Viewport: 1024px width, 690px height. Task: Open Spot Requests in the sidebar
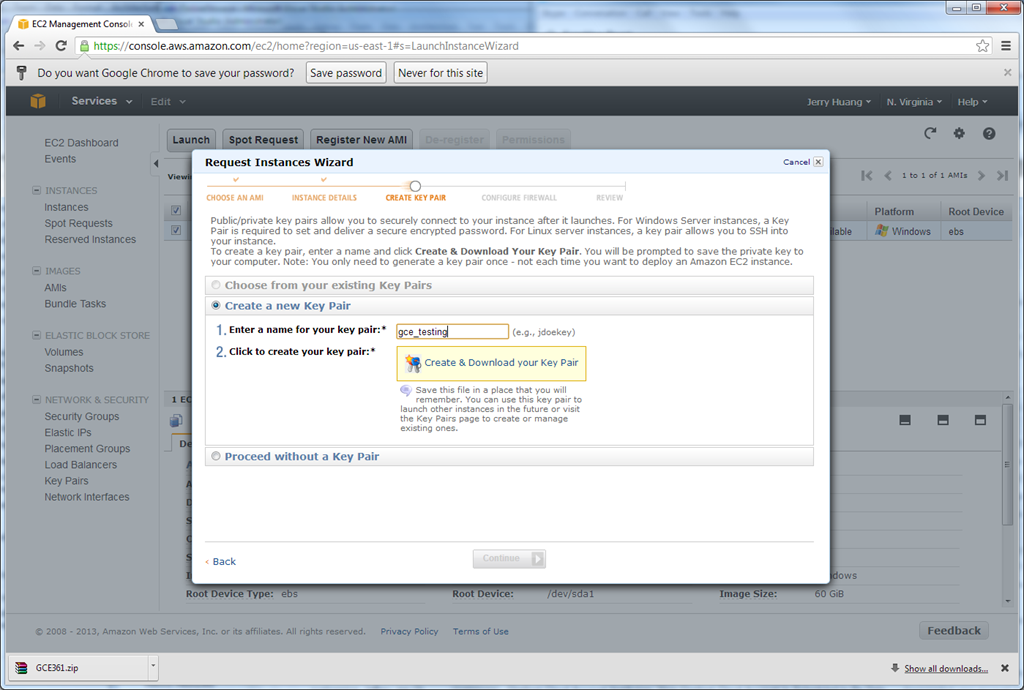click(x=78, y=223)
